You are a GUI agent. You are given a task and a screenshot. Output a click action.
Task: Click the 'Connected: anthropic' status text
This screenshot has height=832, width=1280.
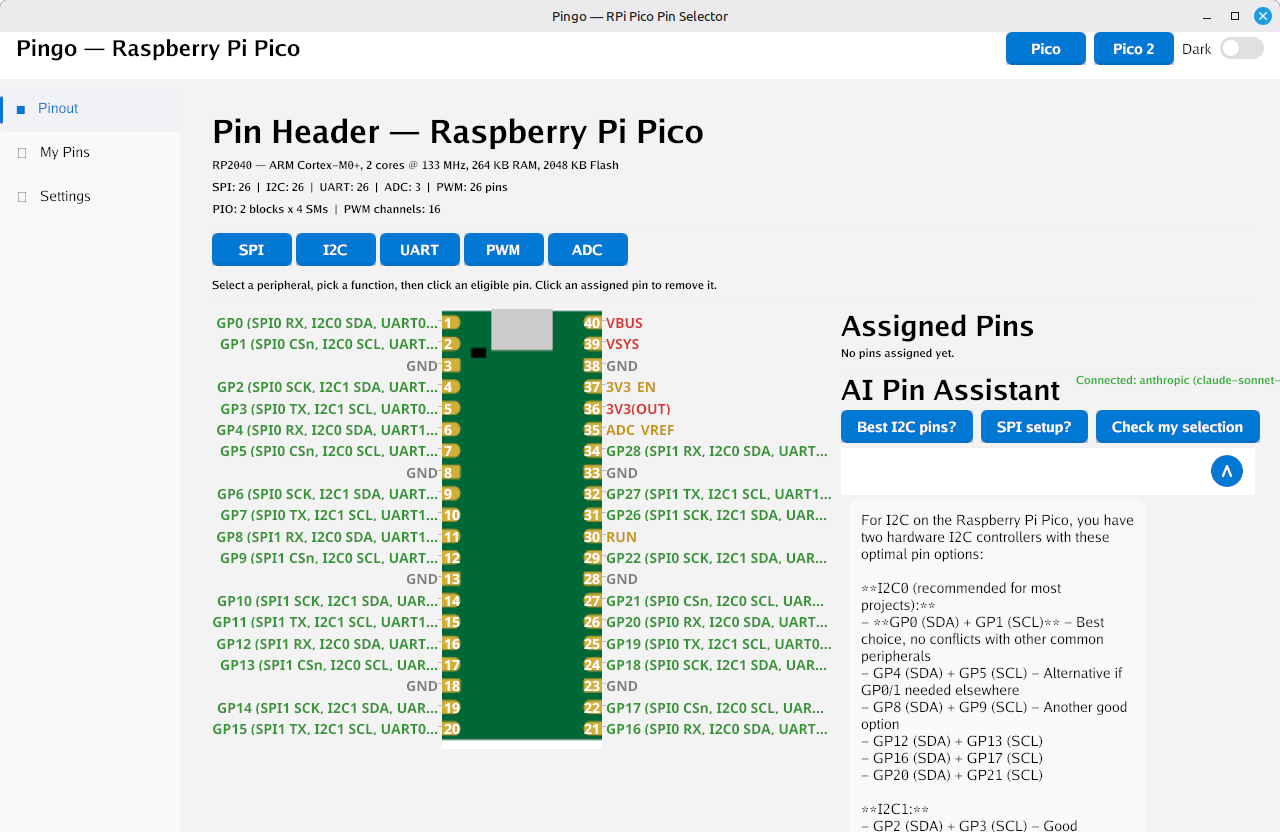click(1178, 380)
